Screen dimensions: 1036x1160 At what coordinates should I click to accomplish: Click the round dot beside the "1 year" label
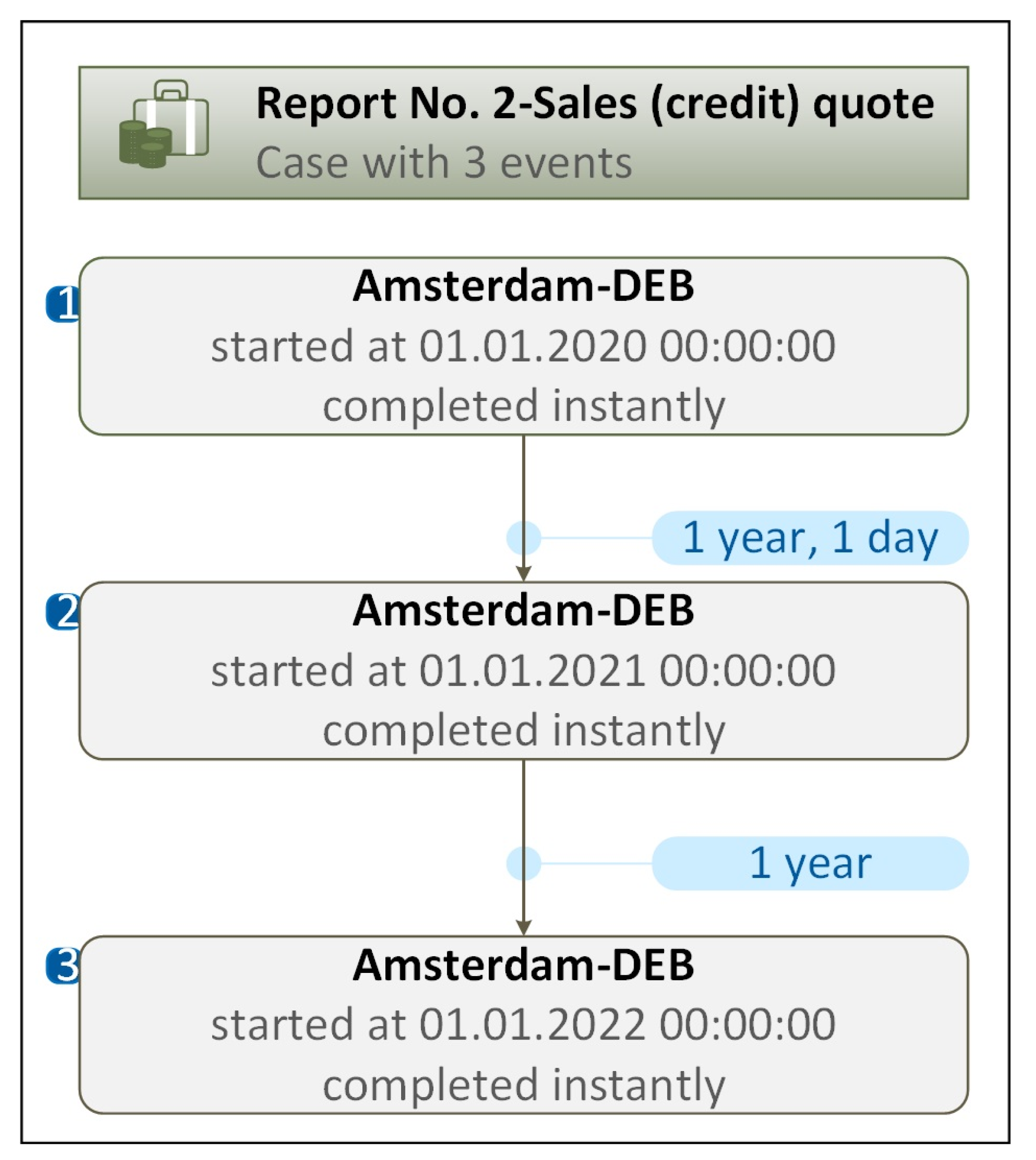tap(523, 863)
